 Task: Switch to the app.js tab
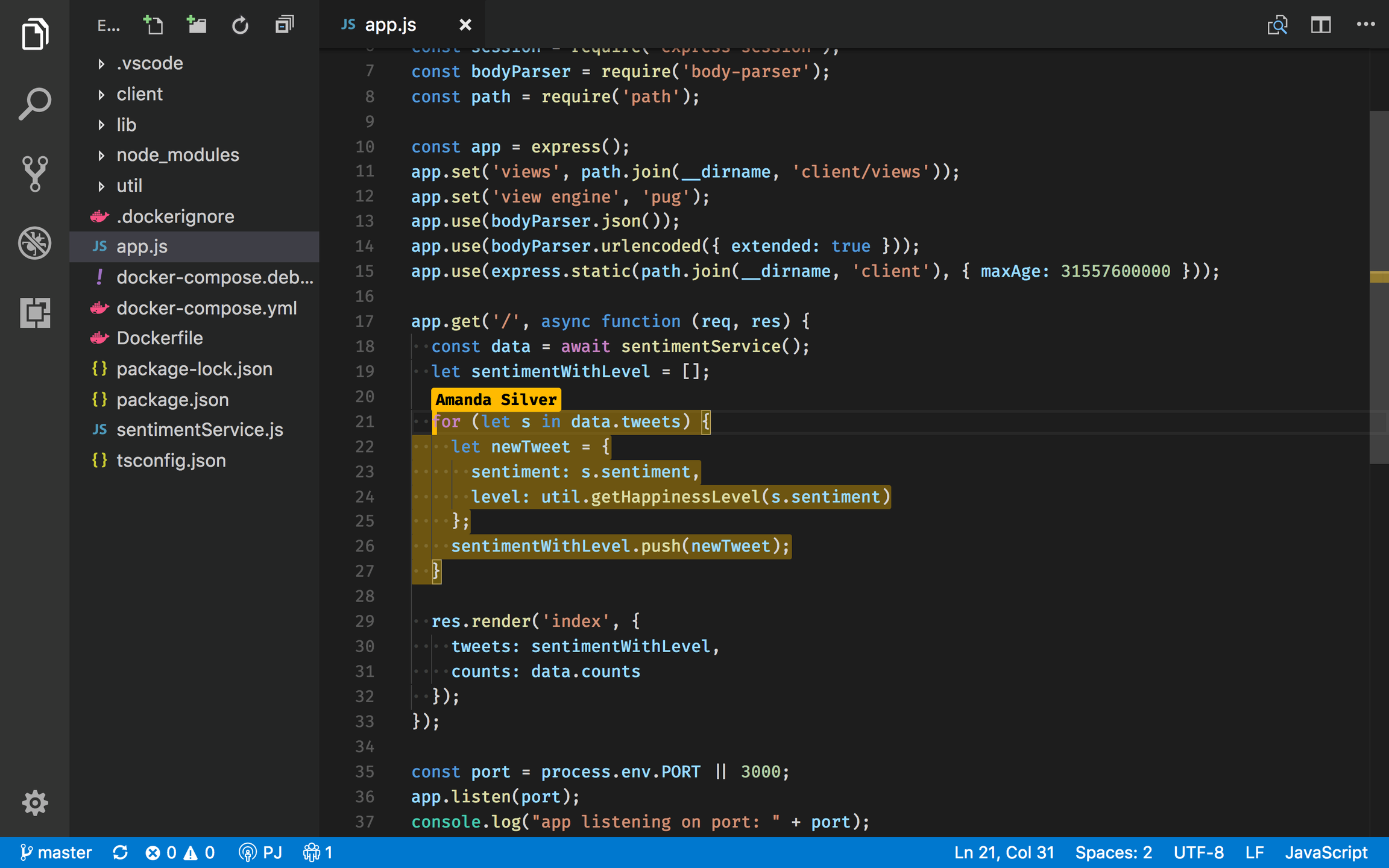pos(391,25)
